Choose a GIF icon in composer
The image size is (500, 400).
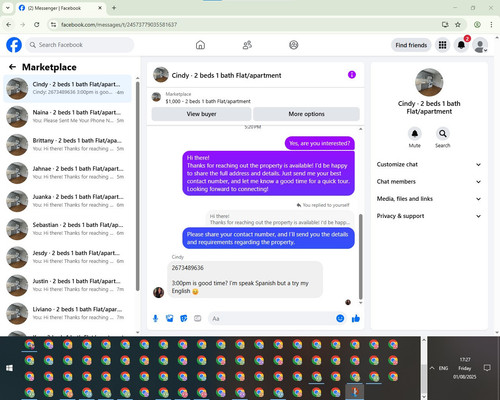(x=198, y=319)
